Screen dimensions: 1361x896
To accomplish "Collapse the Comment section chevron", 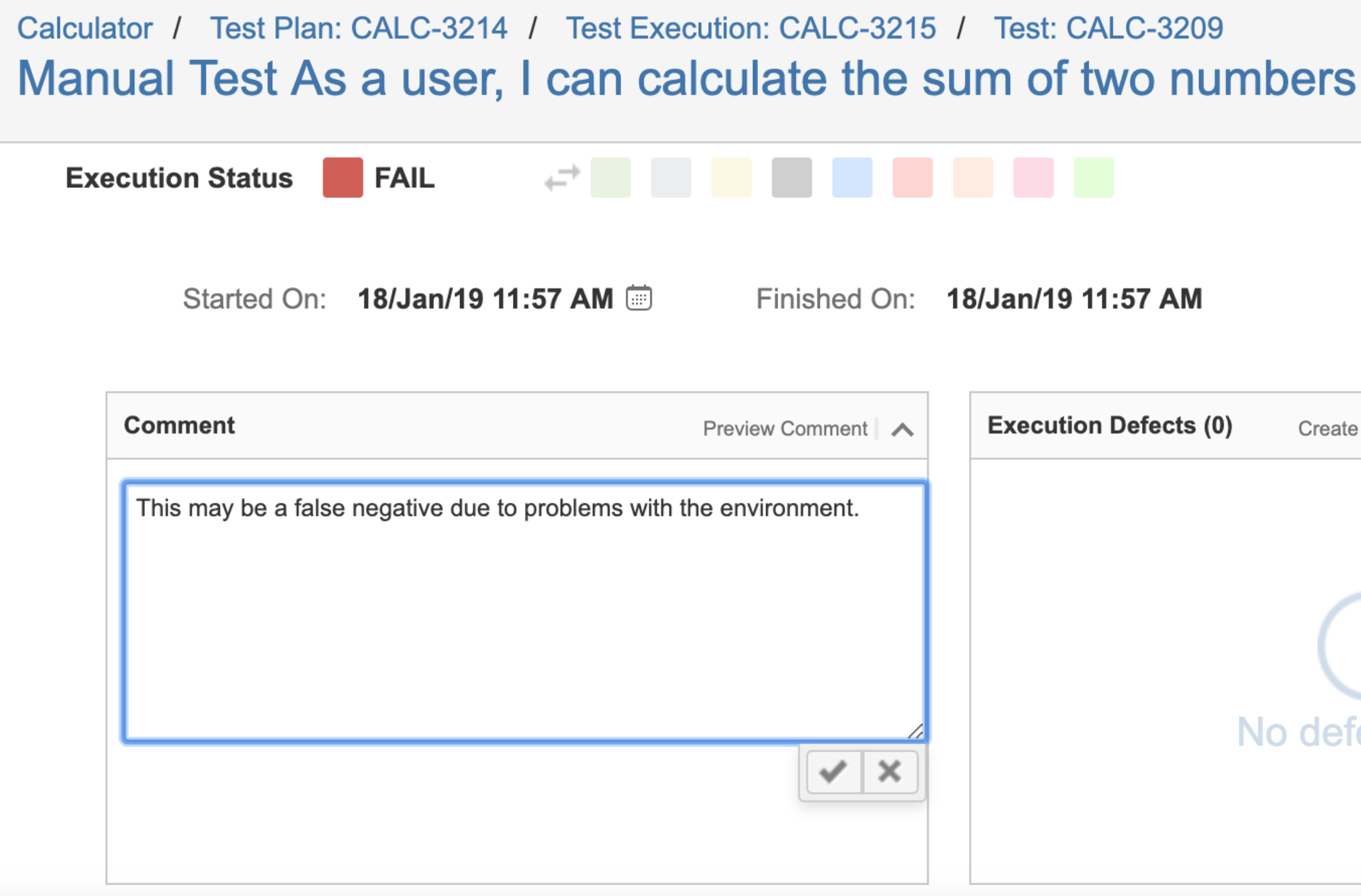I will [x=902, y=429].
